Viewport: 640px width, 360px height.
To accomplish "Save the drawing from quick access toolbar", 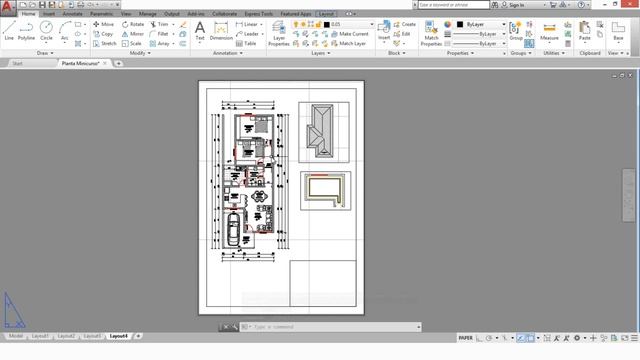I will point(42,5).
